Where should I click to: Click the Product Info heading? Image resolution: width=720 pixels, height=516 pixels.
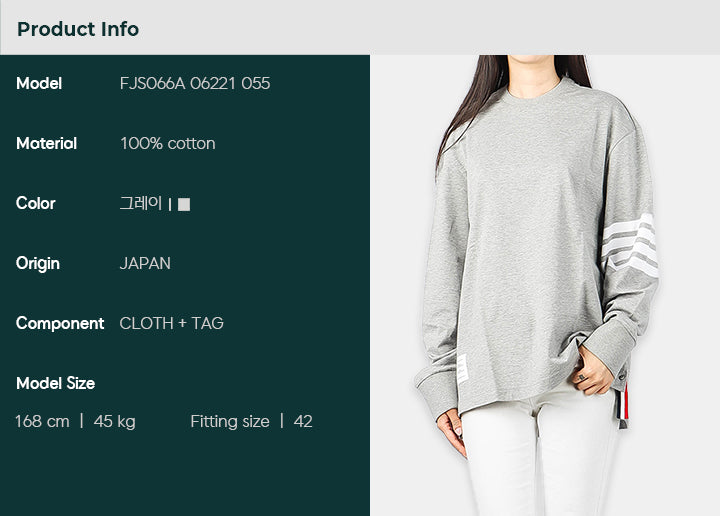(x=78, y=29)
